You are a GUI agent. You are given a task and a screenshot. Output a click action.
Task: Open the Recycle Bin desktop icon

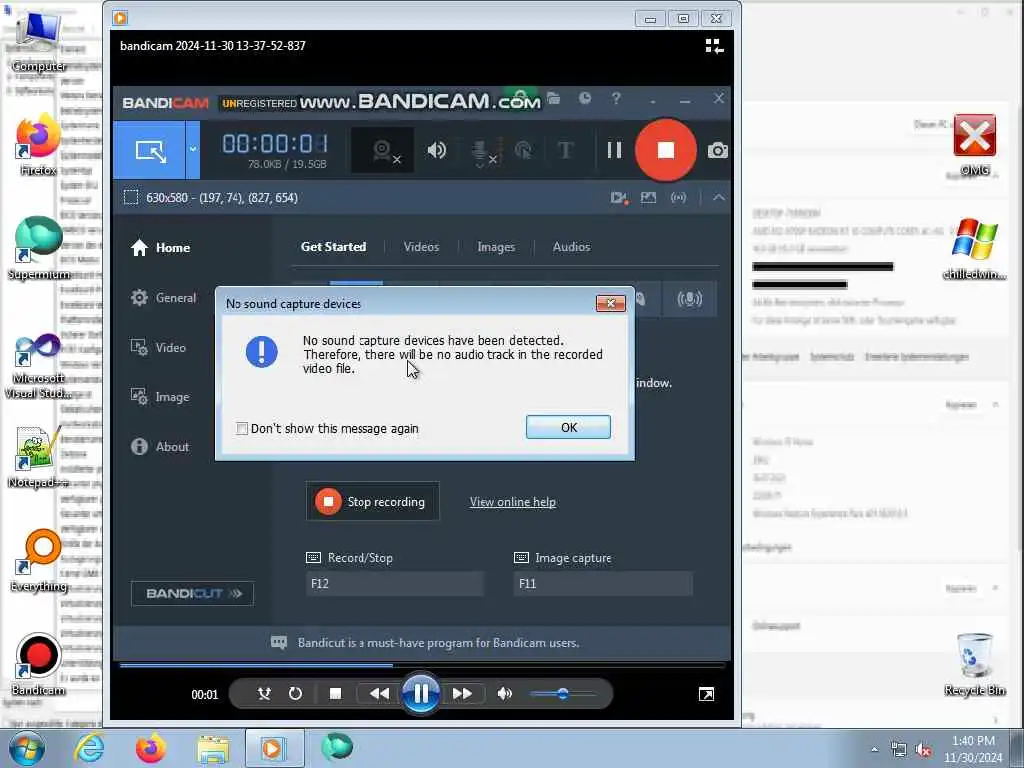click(974, 665)
